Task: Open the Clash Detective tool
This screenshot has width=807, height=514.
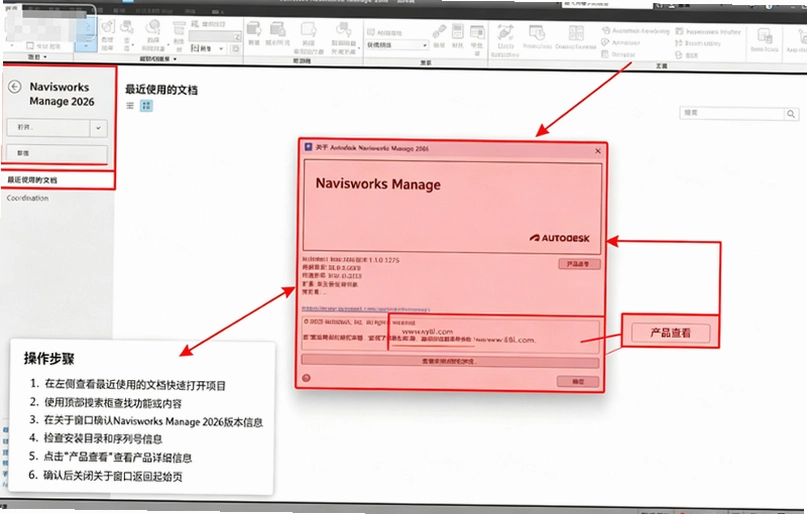Action: pos(505,41)
